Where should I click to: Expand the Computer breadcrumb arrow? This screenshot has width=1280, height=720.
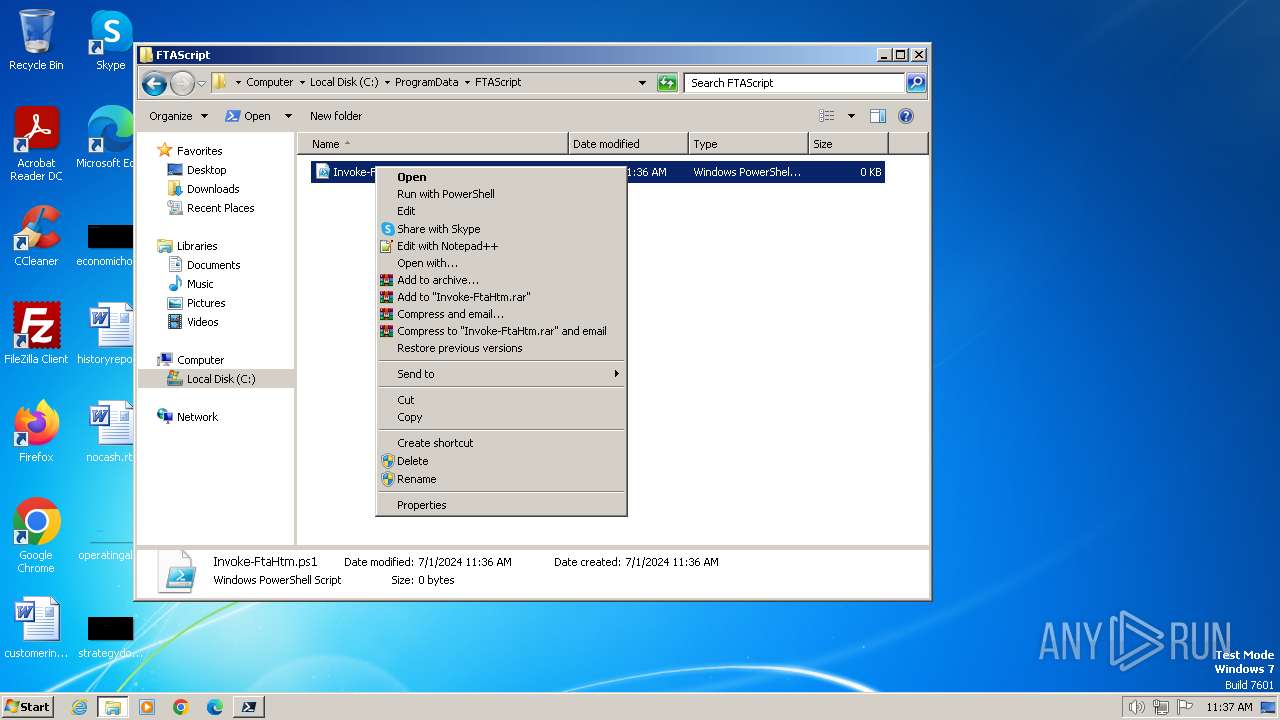tap(301, 83)
